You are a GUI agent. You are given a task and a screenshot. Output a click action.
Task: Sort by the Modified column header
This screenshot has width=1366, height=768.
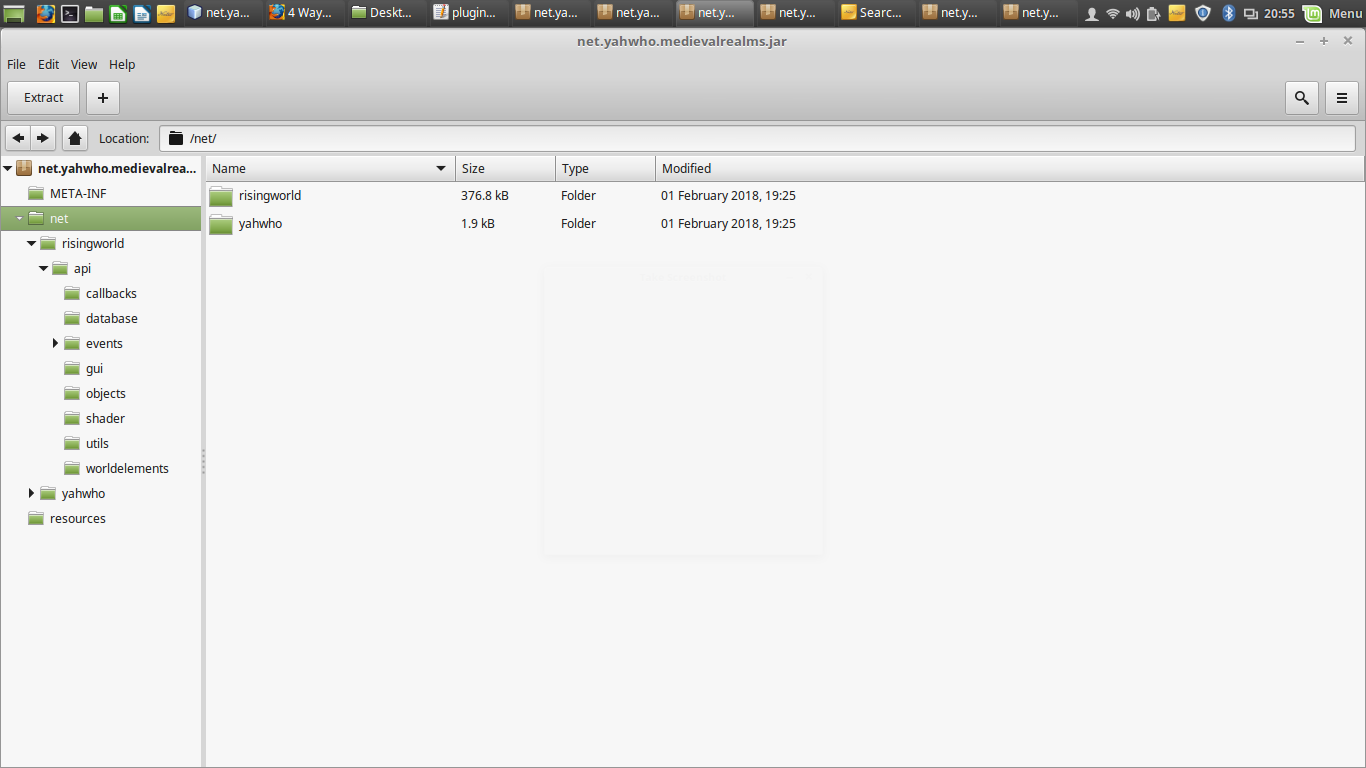1009,169
